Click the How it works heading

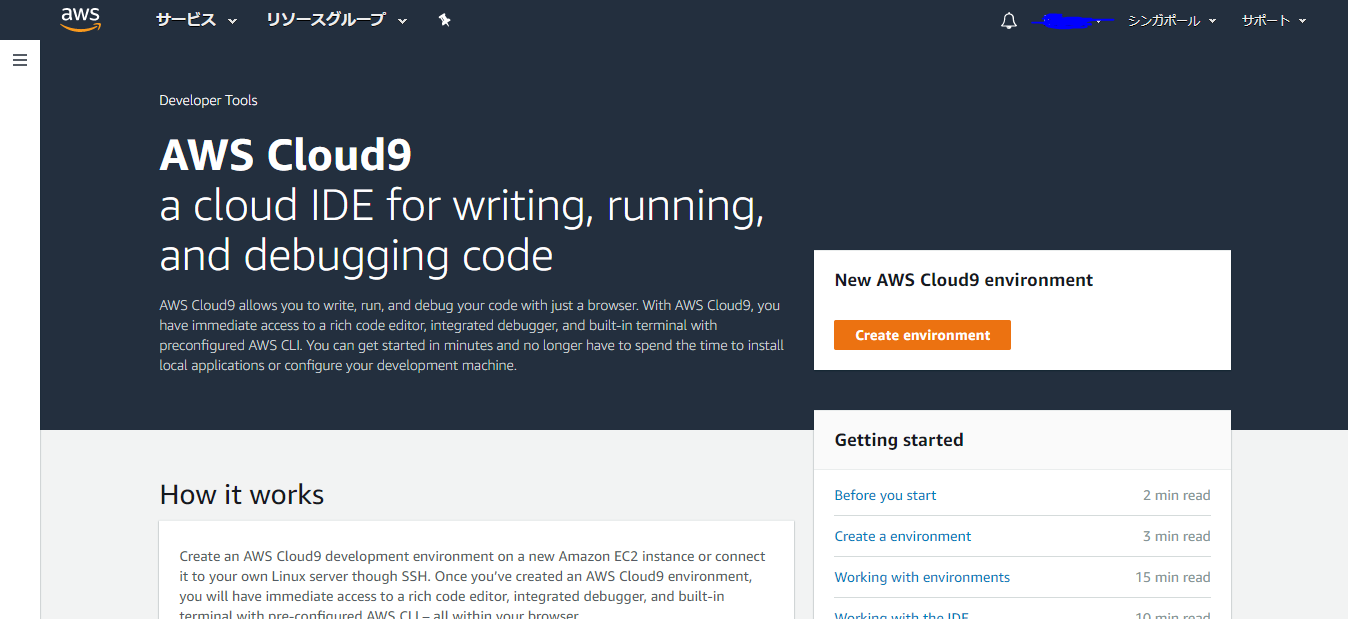point(242,495)
